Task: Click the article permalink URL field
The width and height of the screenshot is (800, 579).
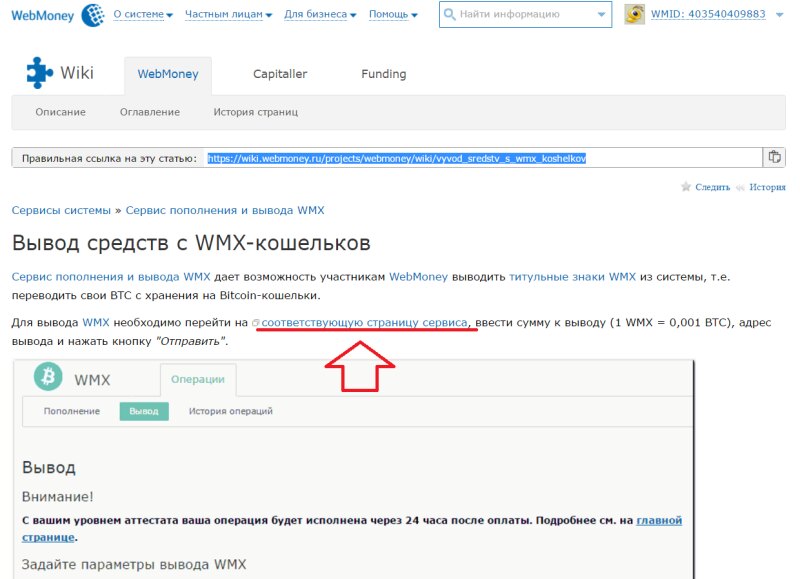Action: [x=480, y=158]
